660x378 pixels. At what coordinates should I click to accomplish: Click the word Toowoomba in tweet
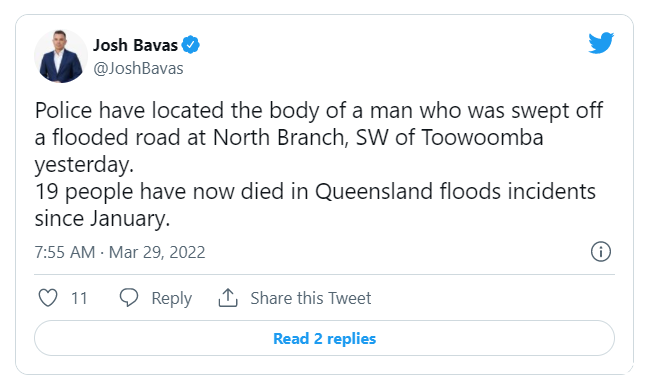(x=482, y=137)
